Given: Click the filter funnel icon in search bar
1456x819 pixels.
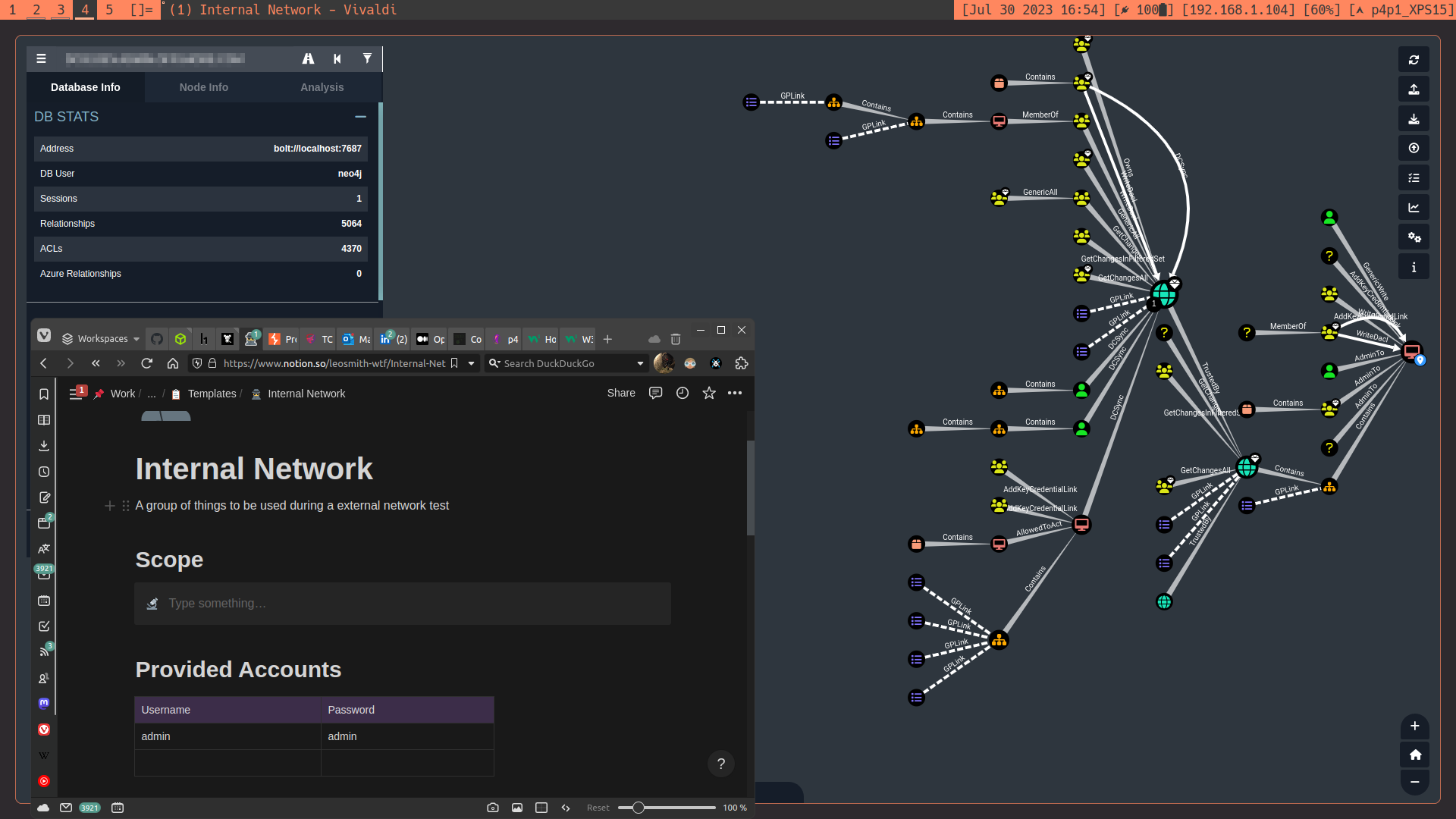Looking at the screenshot, I should click(367, 58).
